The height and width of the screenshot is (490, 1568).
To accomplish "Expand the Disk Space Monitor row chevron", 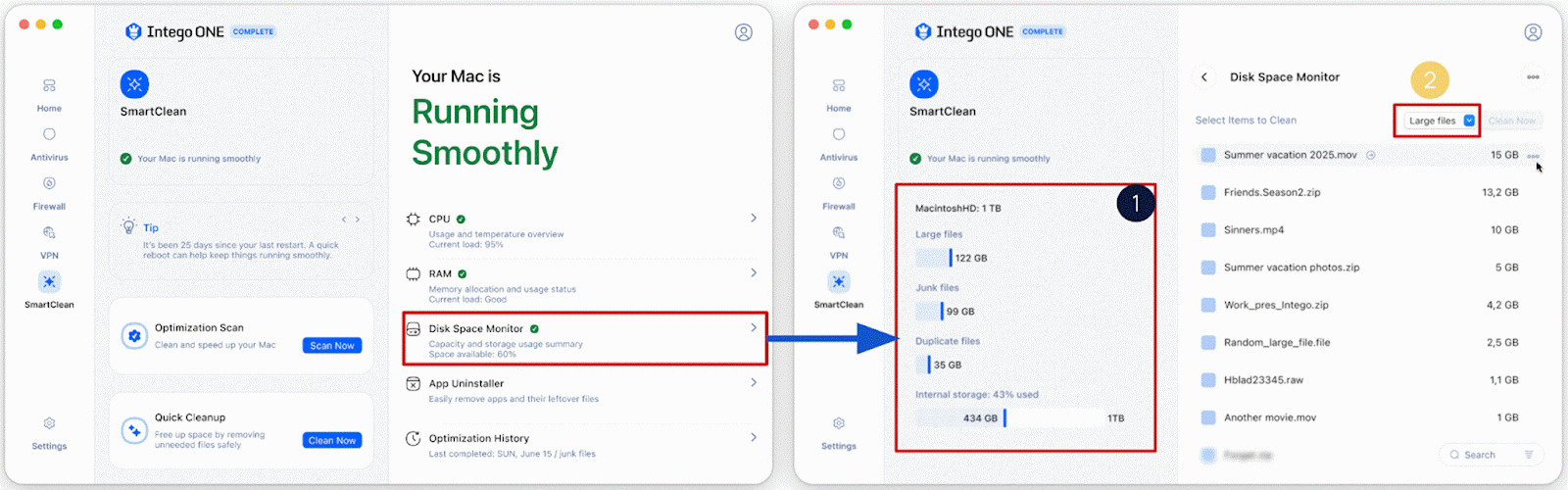I will pyautogui.click(x=753, y=327).
